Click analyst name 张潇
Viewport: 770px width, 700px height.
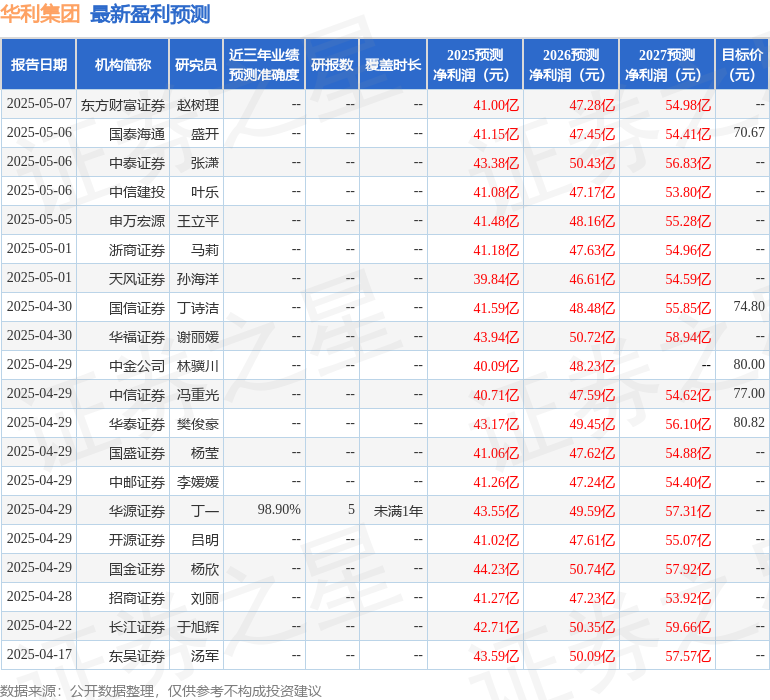pos(205,163)
